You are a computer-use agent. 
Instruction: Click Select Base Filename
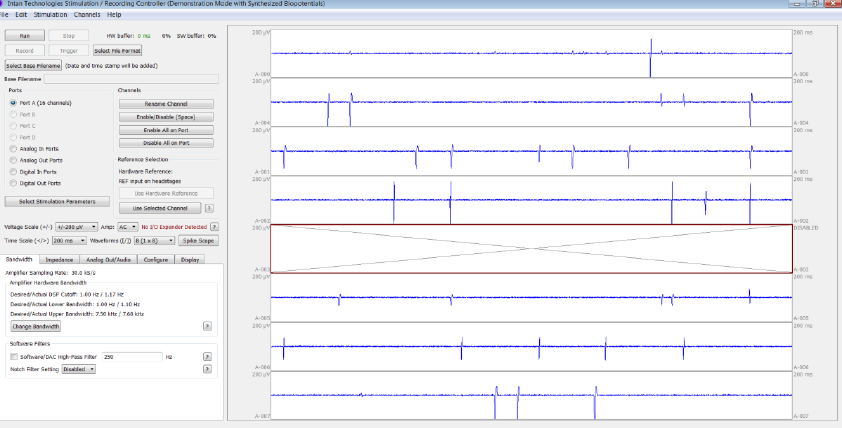click(33, 66)
